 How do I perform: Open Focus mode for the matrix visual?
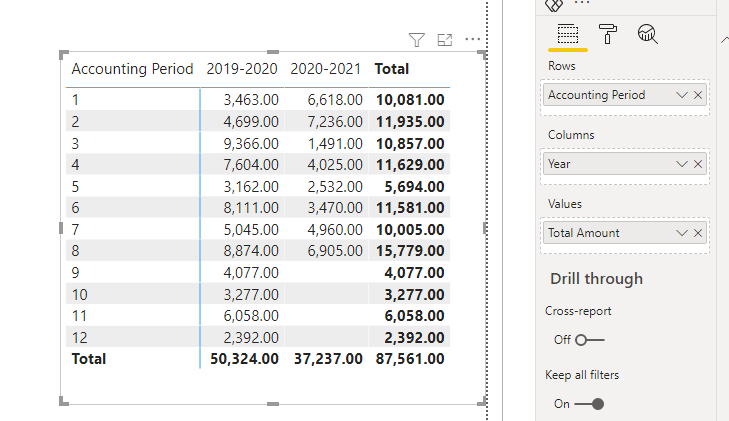point(445,40)
